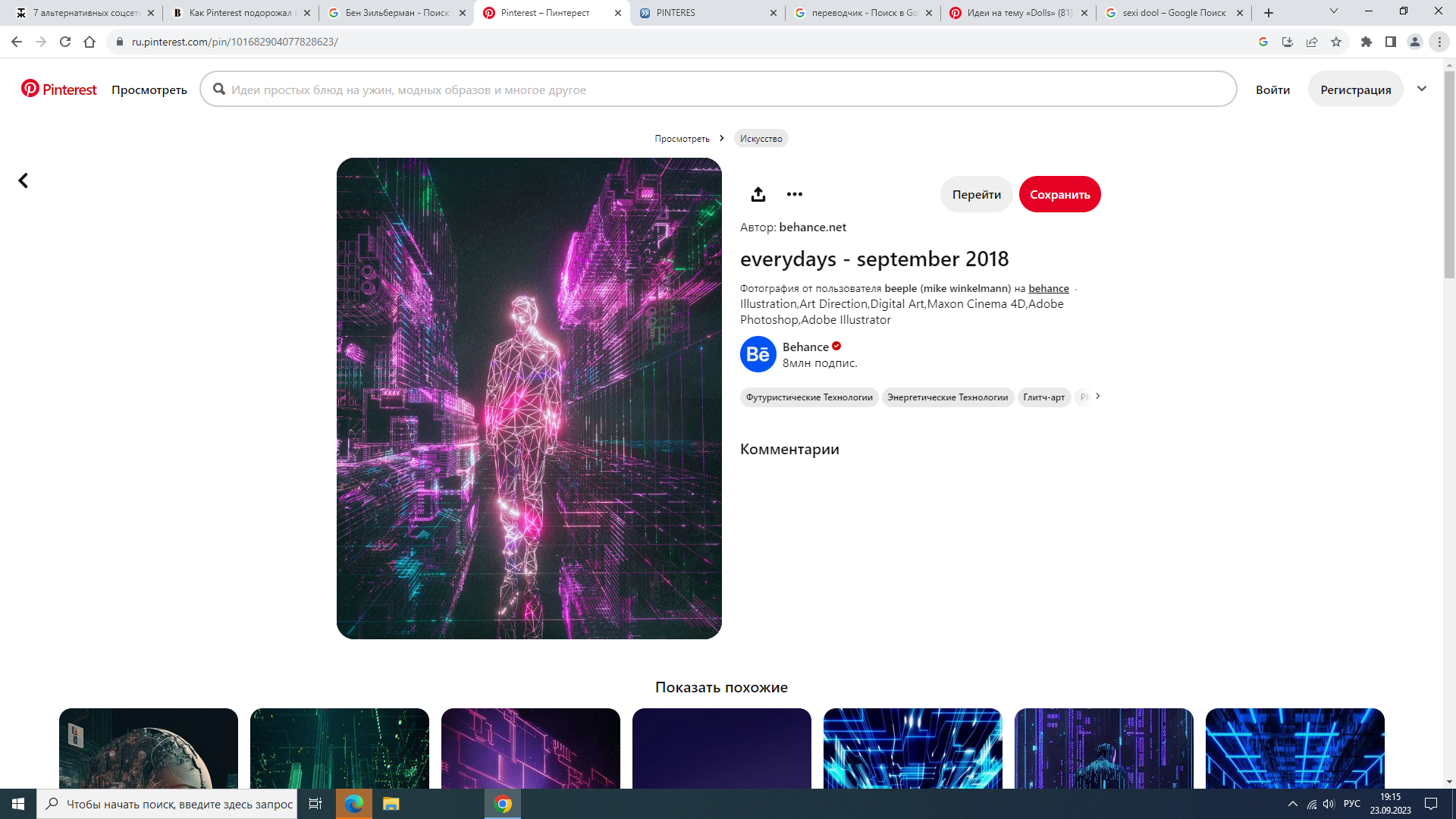The height and width of the screenshot is (819, 1456).
Task: Toggle the browser side panel icon
Action: (x=1391, y=42)
